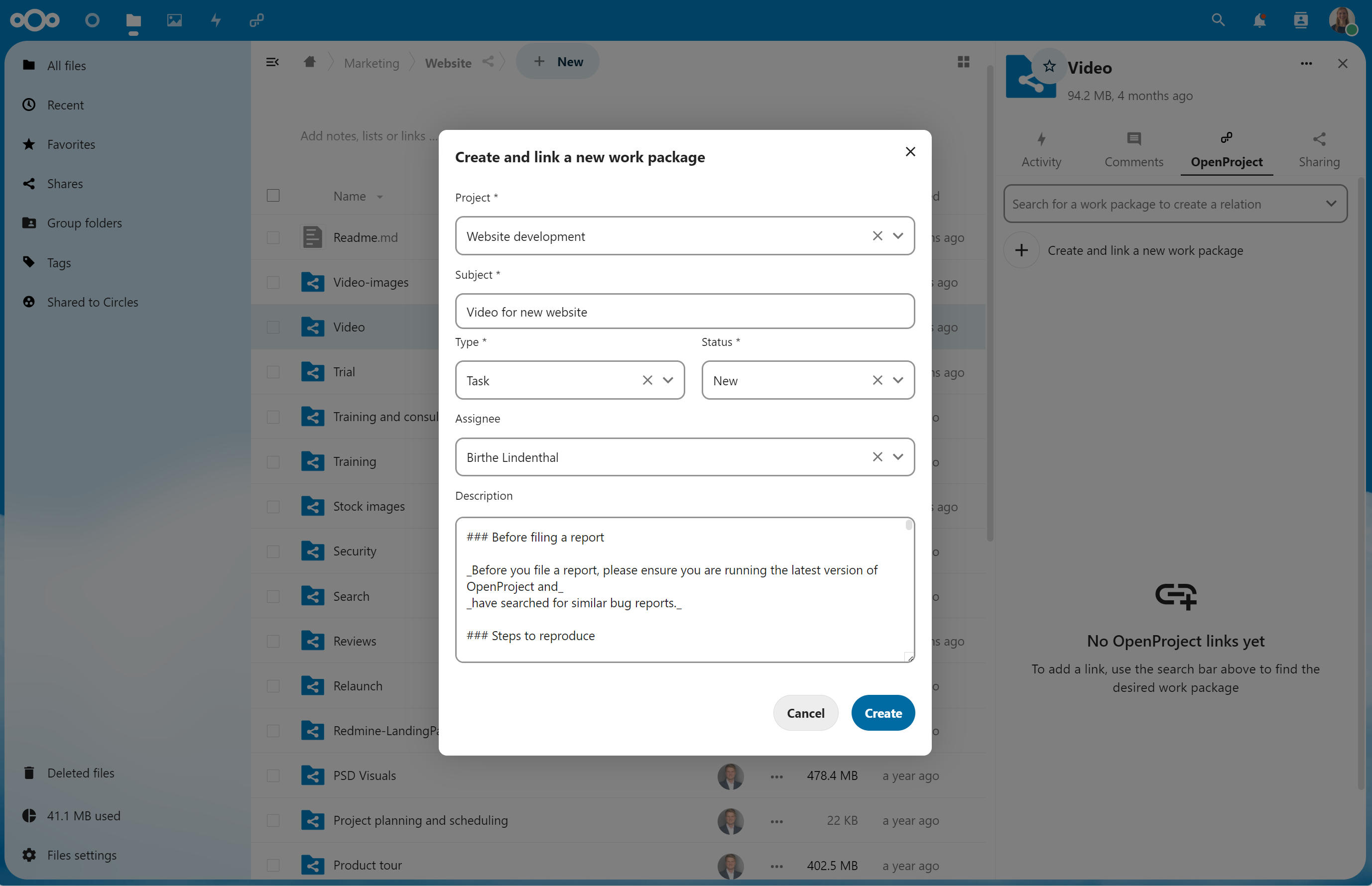The height and width of the screenshot is (886, 1372).
Task: Click the Subject field containing Video for new website
Action: (684, 311)
